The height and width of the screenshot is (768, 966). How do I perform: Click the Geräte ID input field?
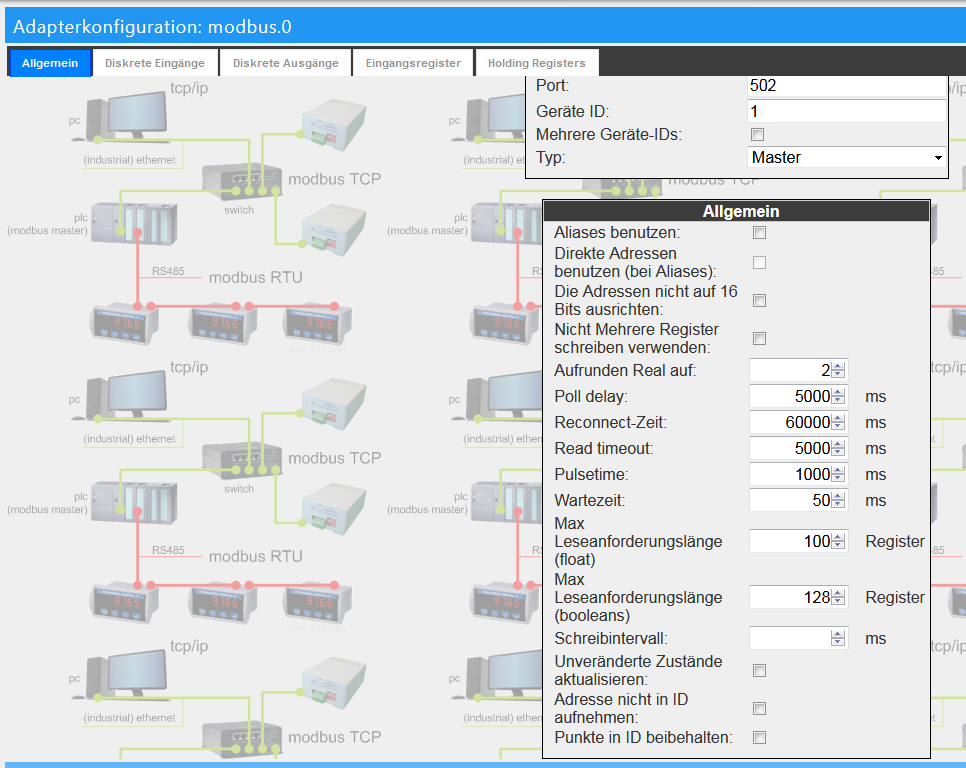click(x=846, y=111)
